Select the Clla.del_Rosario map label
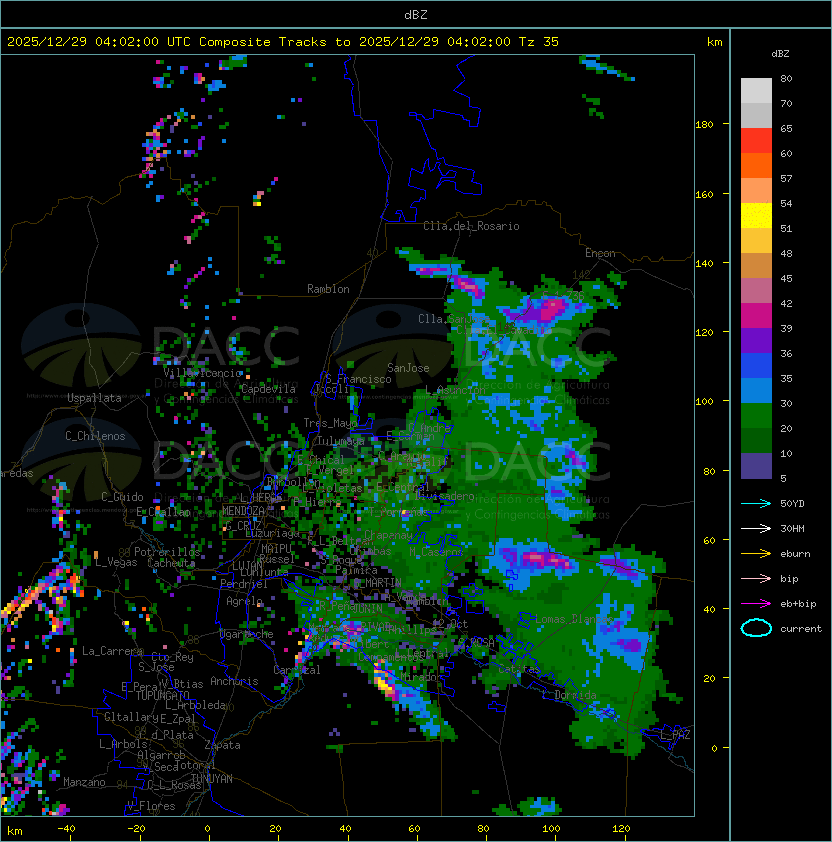 tap(471, 226)
